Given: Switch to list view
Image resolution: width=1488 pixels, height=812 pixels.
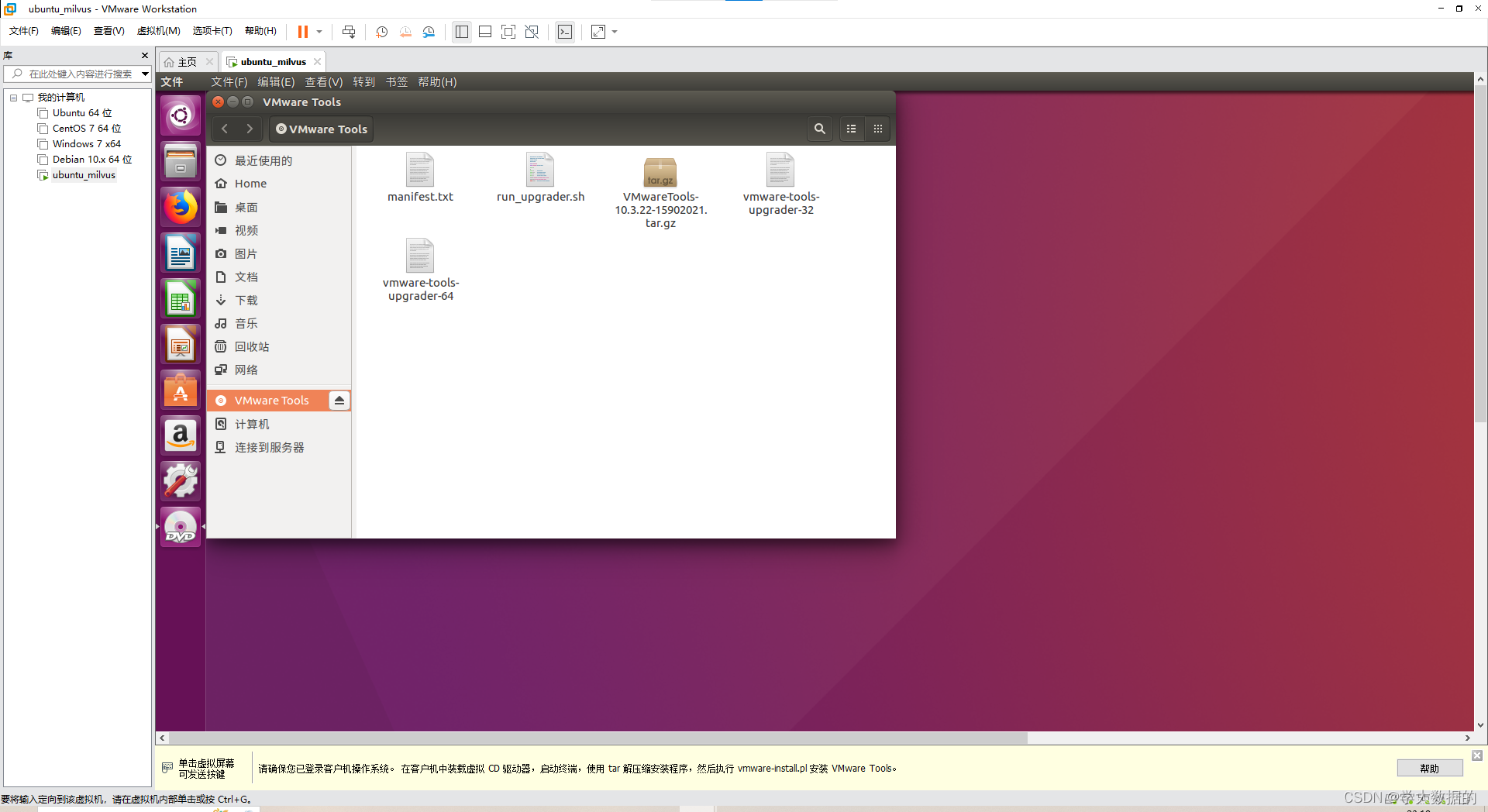Looking at the screenshot, I should click(x=851, y=129).
